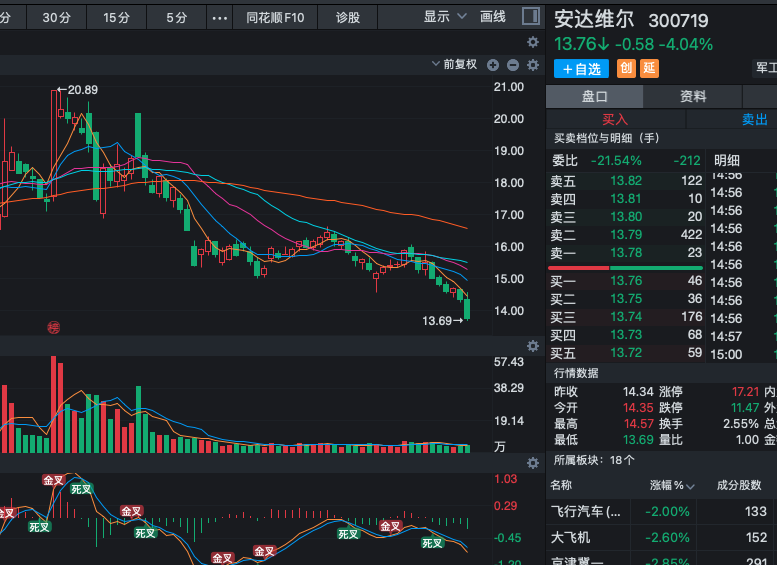Open the 画线 drawing tools

(x=493, y=17)
